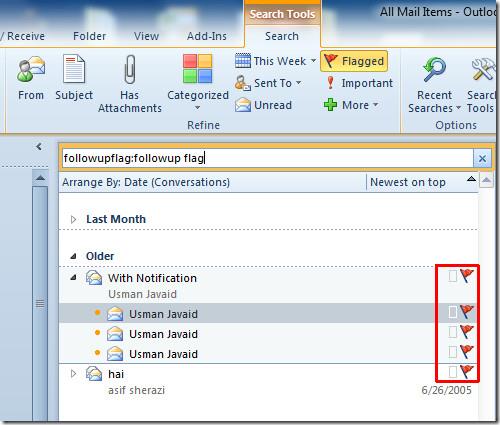Filter by Has Attachments paperclip
Screen dimensions: 500x425
[x=130, y=69]
